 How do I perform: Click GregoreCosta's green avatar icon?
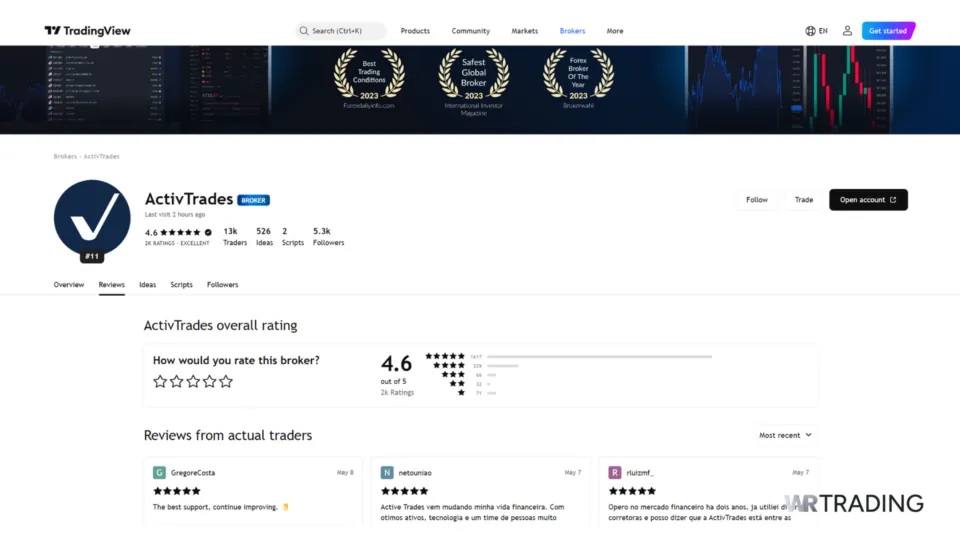(x=159, y=472)
